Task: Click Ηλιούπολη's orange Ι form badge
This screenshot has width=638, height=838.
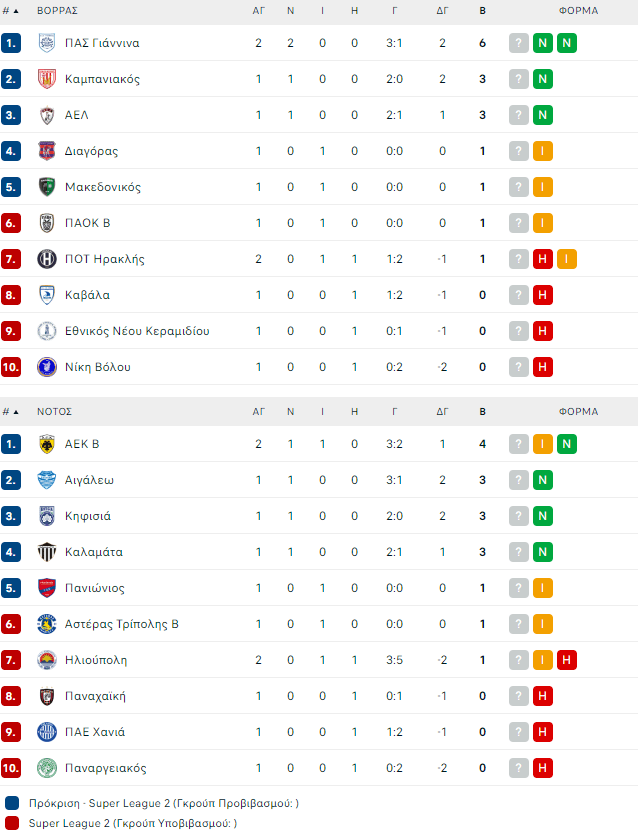Action: click(543, 660)
